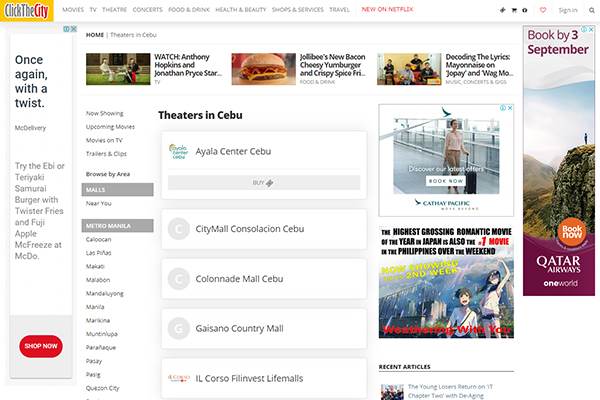
Task: Read Decoding The Lyrics: Mayonnaise headline
Action: pos(479,65)
